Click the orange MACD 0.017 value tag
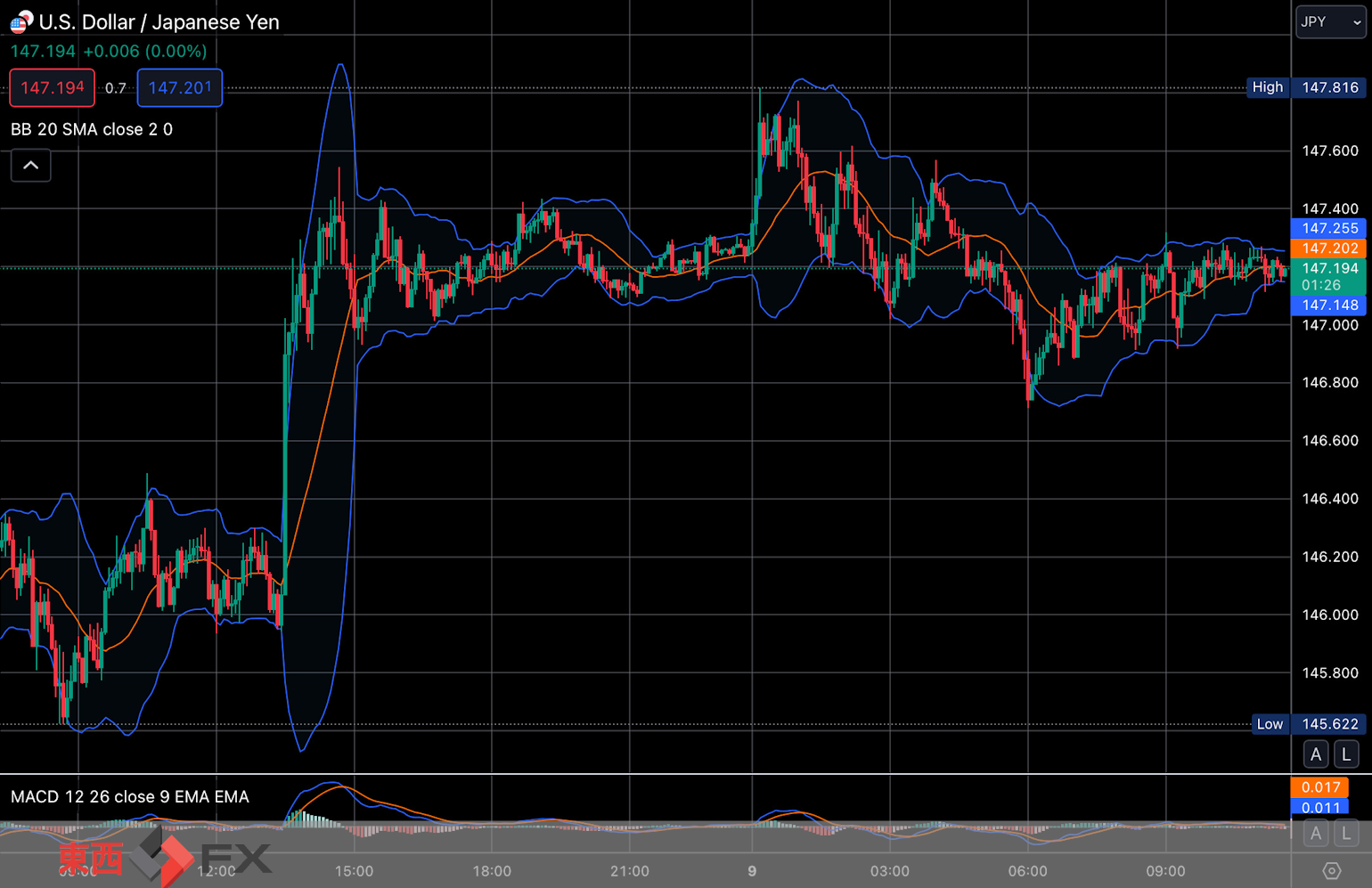Screen dimensions: 1372x888 (1319, 786)
